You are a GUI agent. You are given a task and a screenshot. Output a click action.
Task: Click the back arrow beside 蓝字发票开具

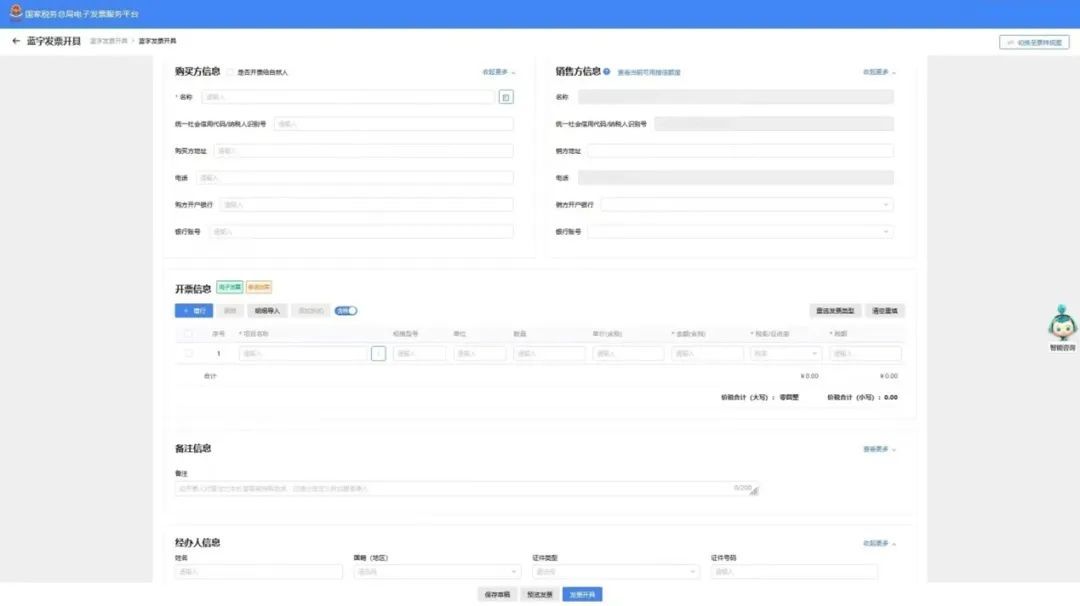tap(16, 41)
